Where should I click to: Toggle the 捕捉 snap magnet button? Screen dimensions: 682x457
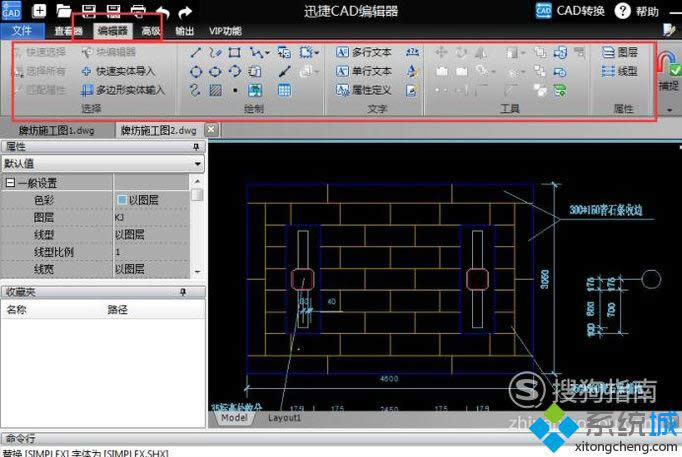(x=669, y=70)
